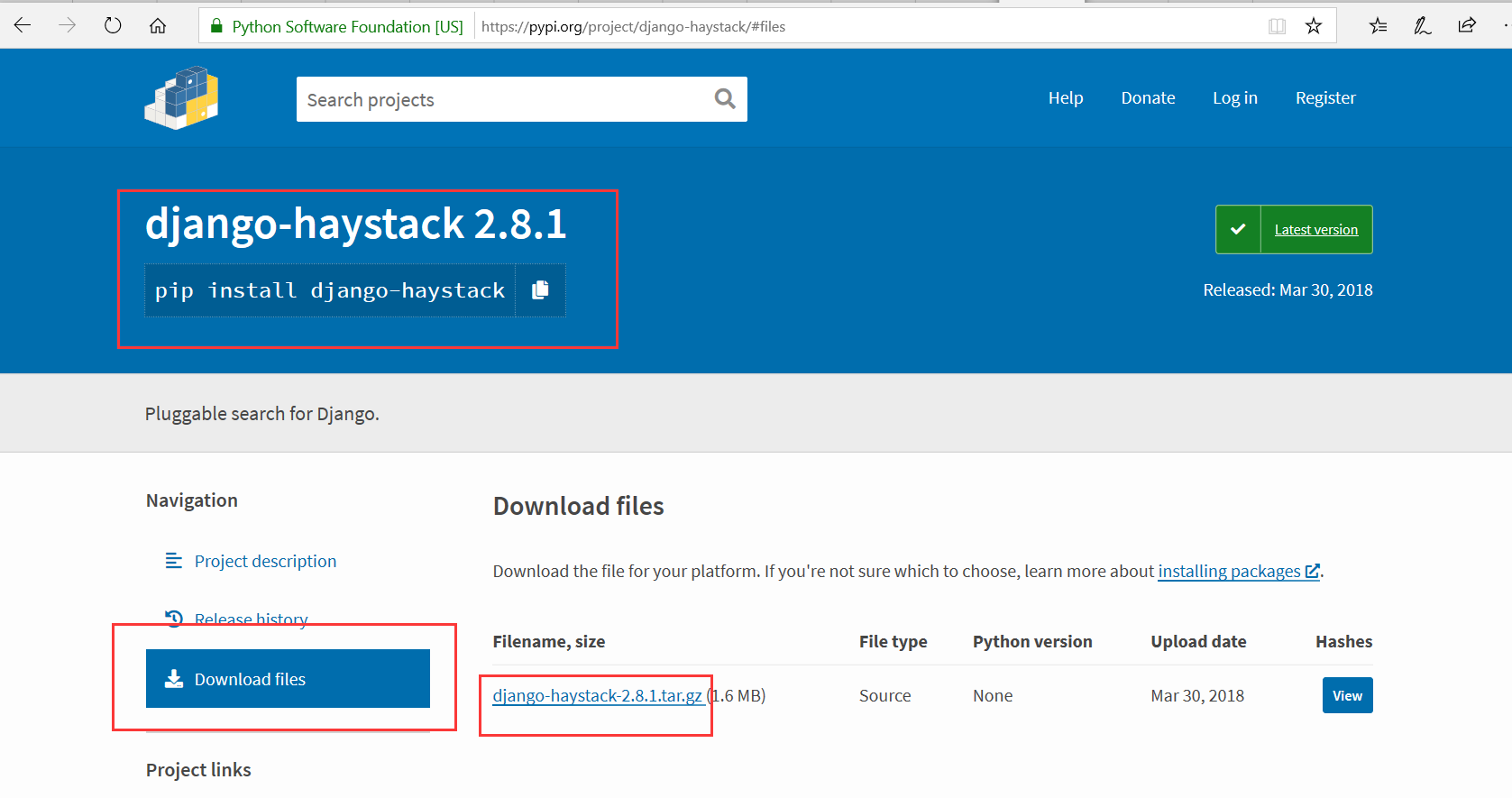This screenshot has height=798, width=1512.
Task: Download django-haystack-2.8.1.tar.gz file link
Action: (597, 695)
